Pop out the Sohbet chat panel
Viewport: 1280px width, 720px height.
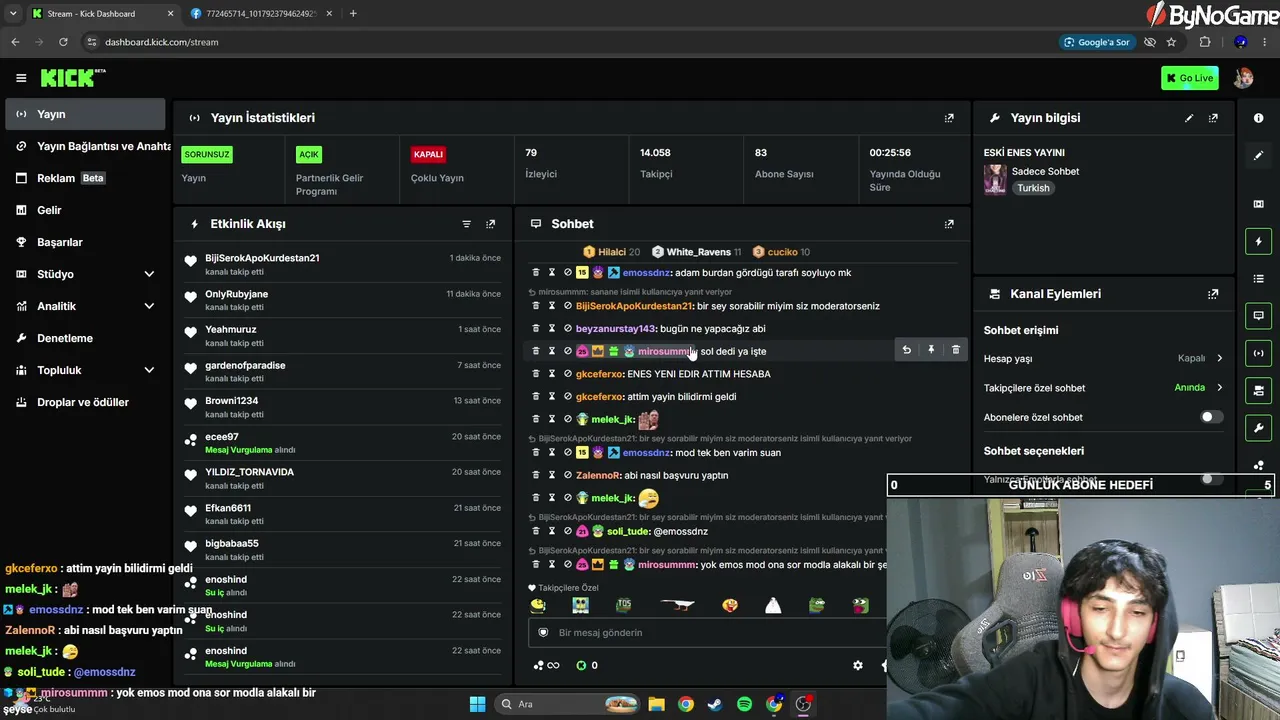point(949,224)
